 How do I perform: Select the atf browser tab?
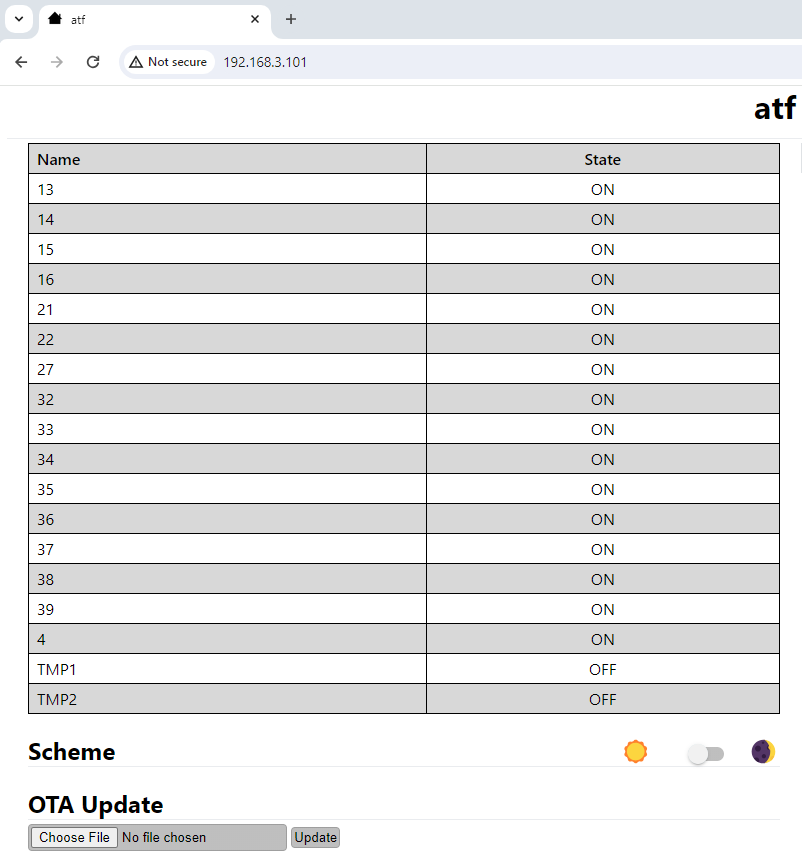(150, 19)
